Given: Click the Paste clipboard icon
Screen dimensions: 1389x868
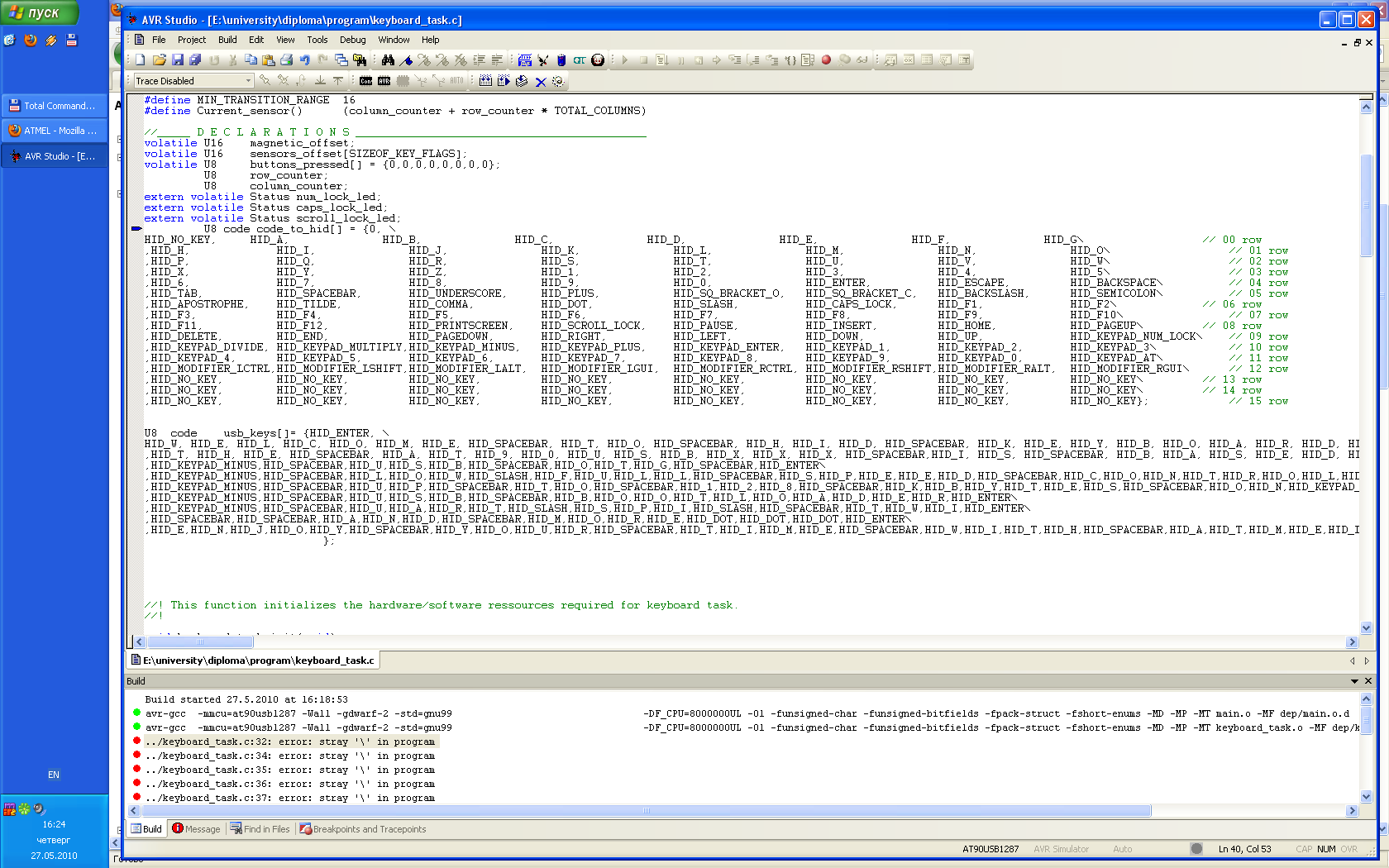Looking at the screenshot, I should click(269, 60).
